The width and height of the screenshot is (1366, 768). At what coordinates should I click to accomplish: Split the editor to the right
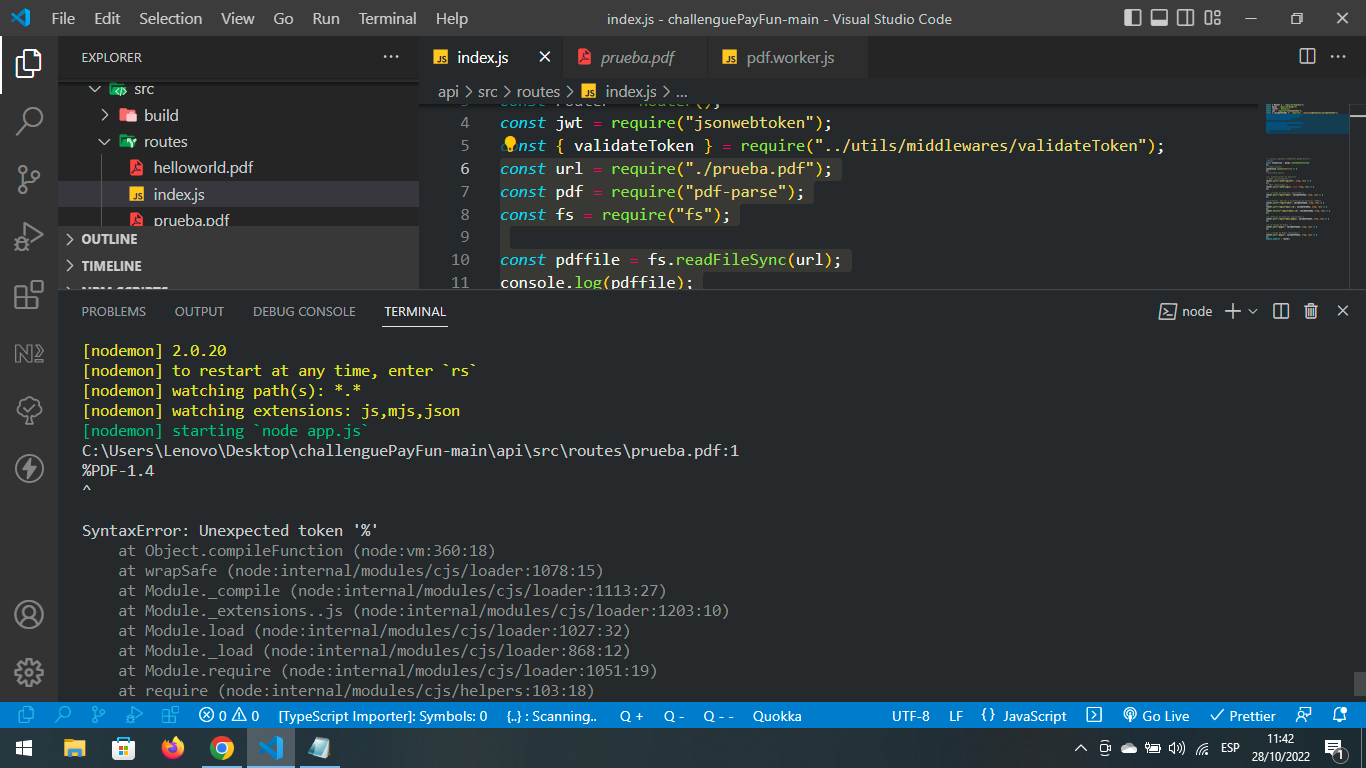point(1307,57)
